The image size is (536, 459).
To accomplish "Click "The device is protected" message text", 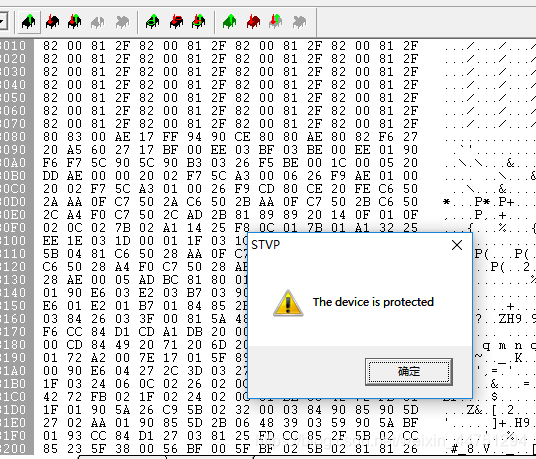I will (373, 302).
